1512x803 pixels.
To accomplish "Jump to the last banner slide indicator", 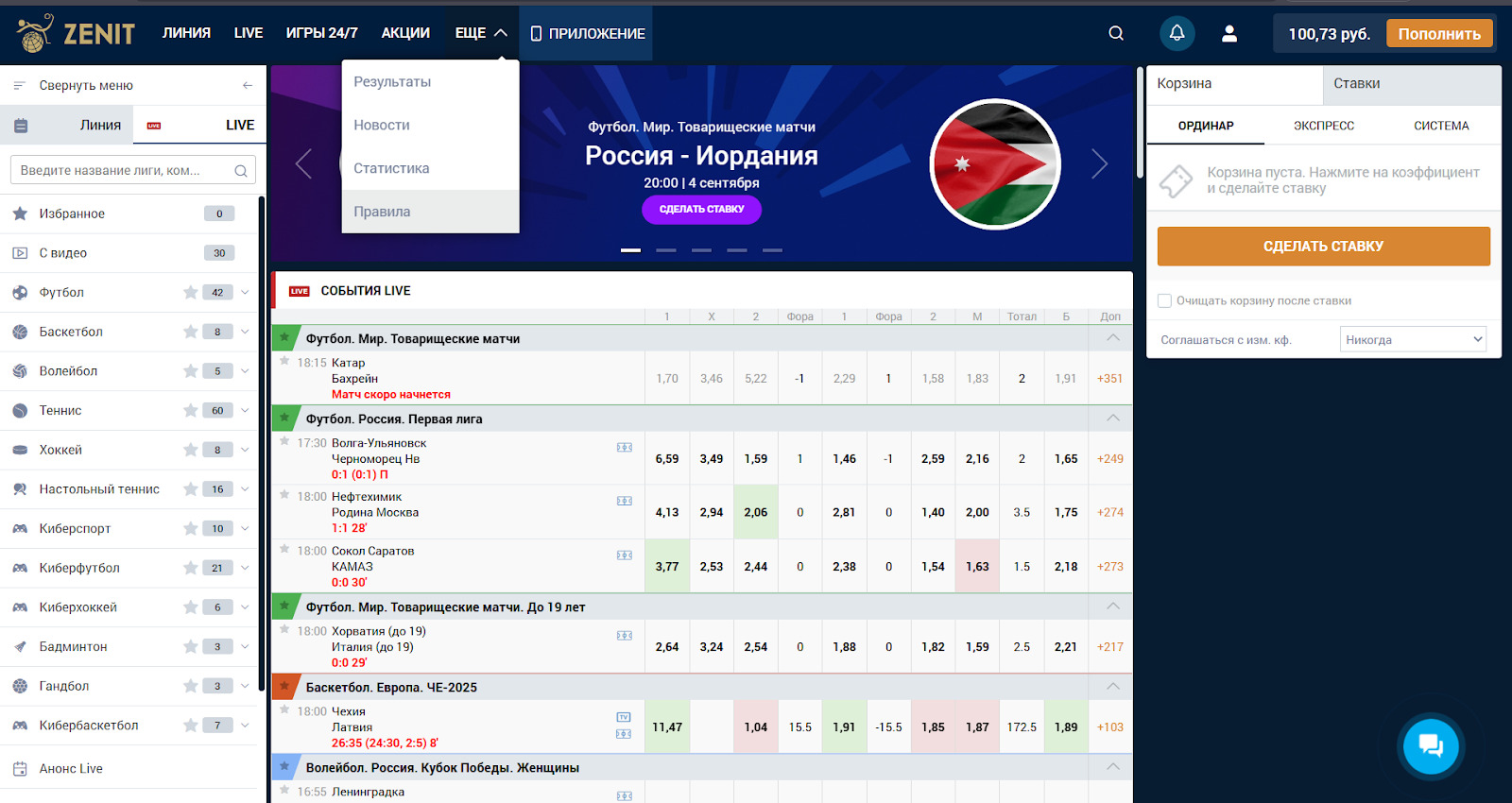I will (x=772, y=250).
